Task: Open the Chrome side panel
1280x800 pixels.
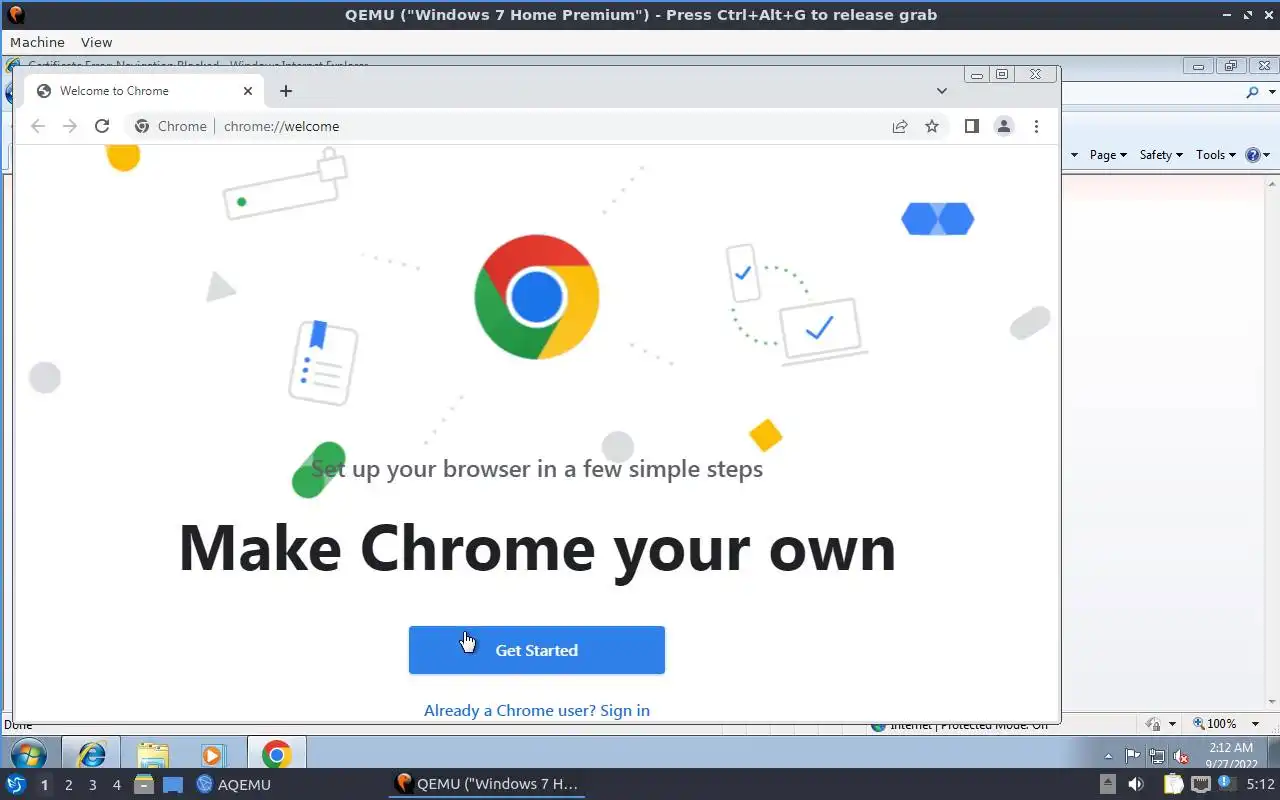Action: coord(971,126)
